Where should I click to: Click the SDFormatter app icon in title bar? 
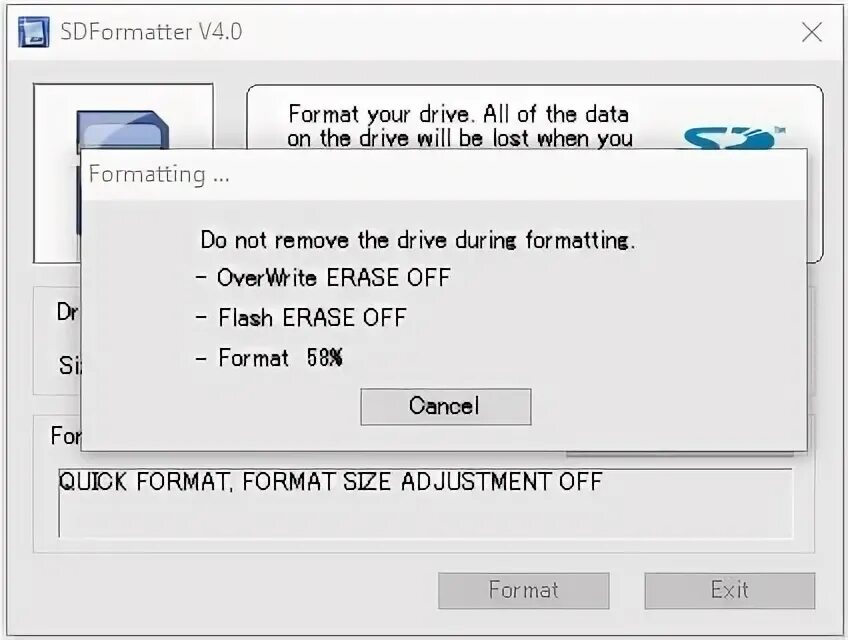point(34,32)
